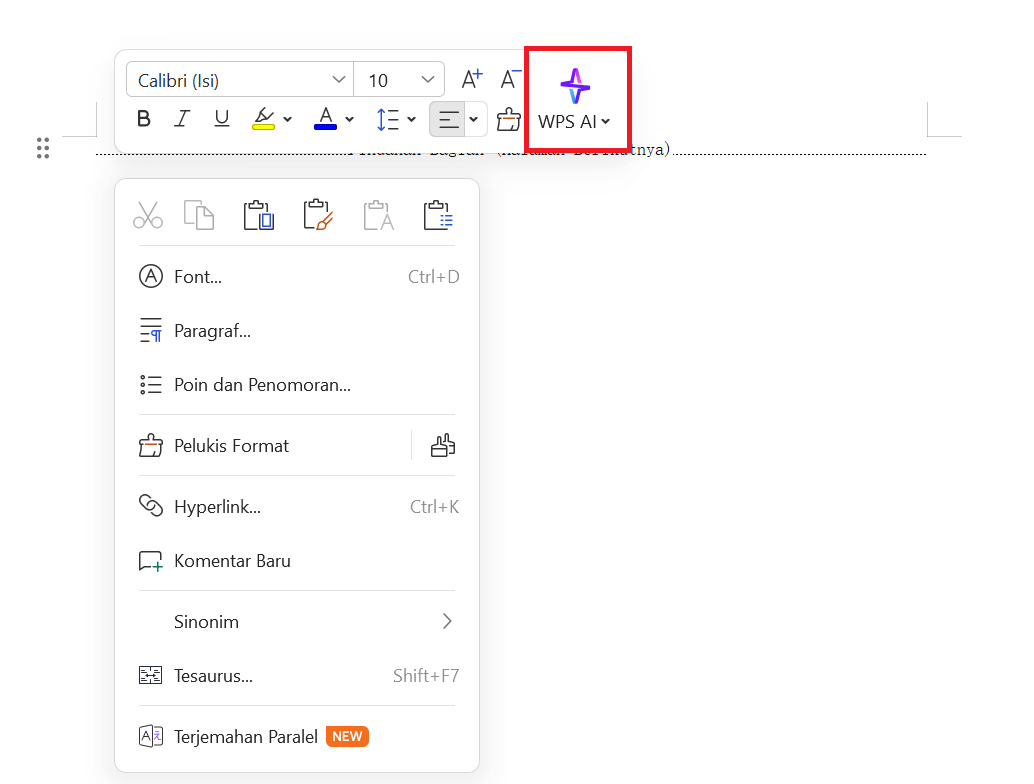Click the multi-use format painter icon
Screen dimensions: 1034x784
coord(442,446)
